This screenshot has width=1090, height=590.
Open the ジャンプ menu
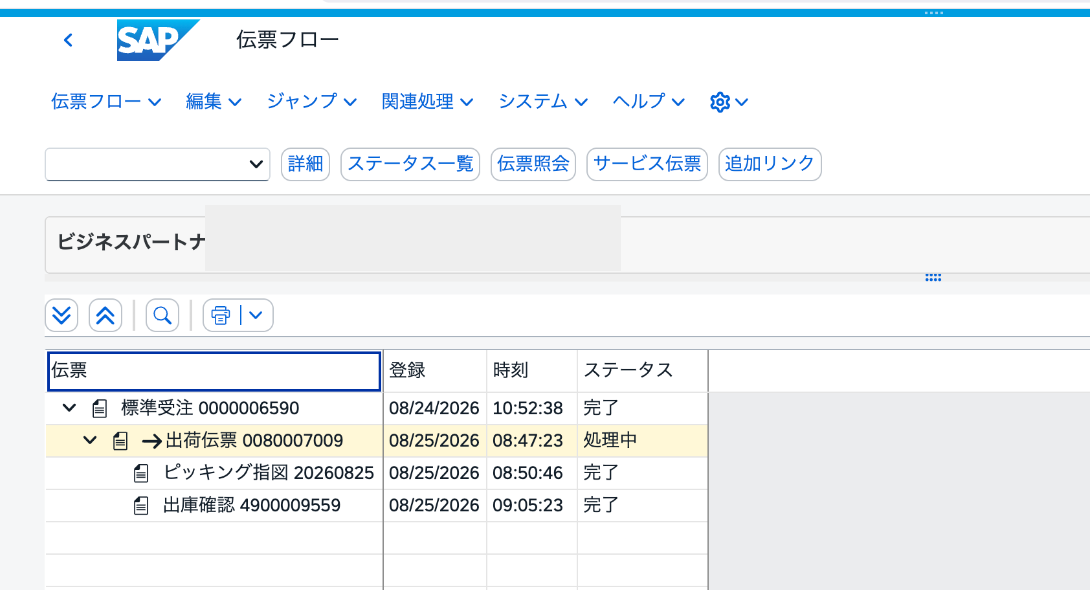tap(312, 101)
